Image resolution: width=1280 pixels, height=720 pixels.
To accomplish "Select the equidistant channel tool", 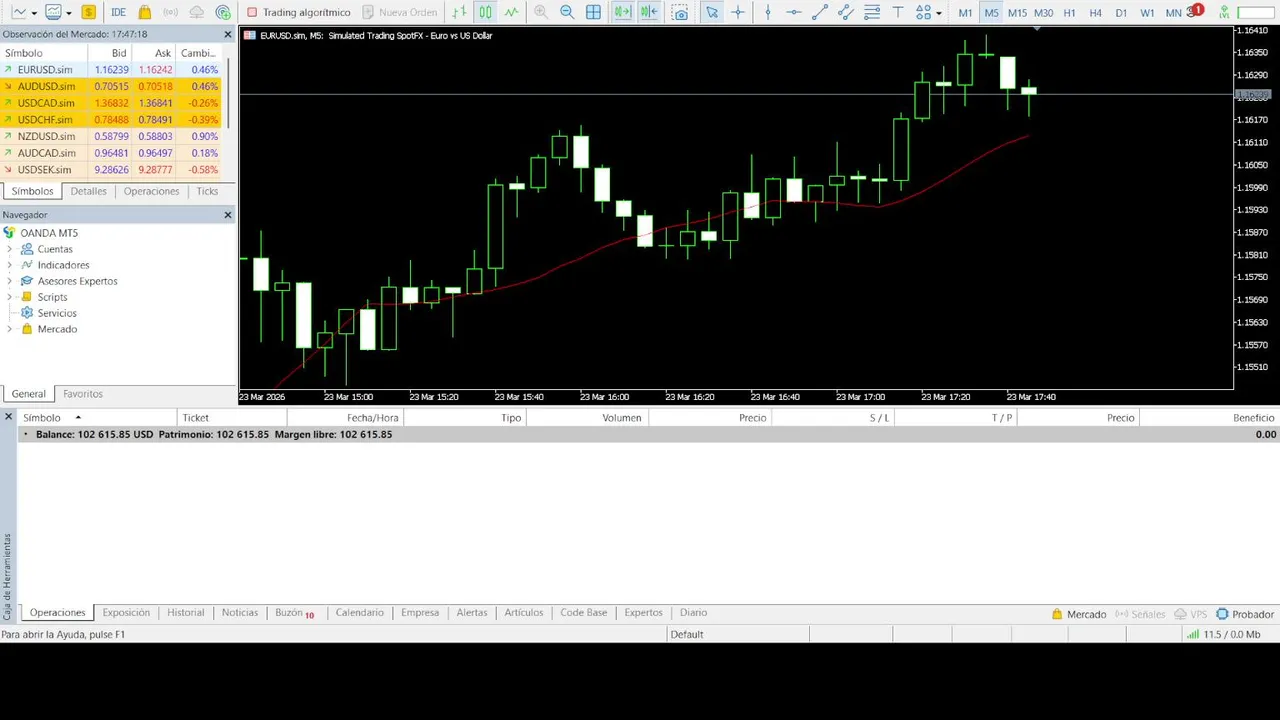I will click(x=845, y=12).
